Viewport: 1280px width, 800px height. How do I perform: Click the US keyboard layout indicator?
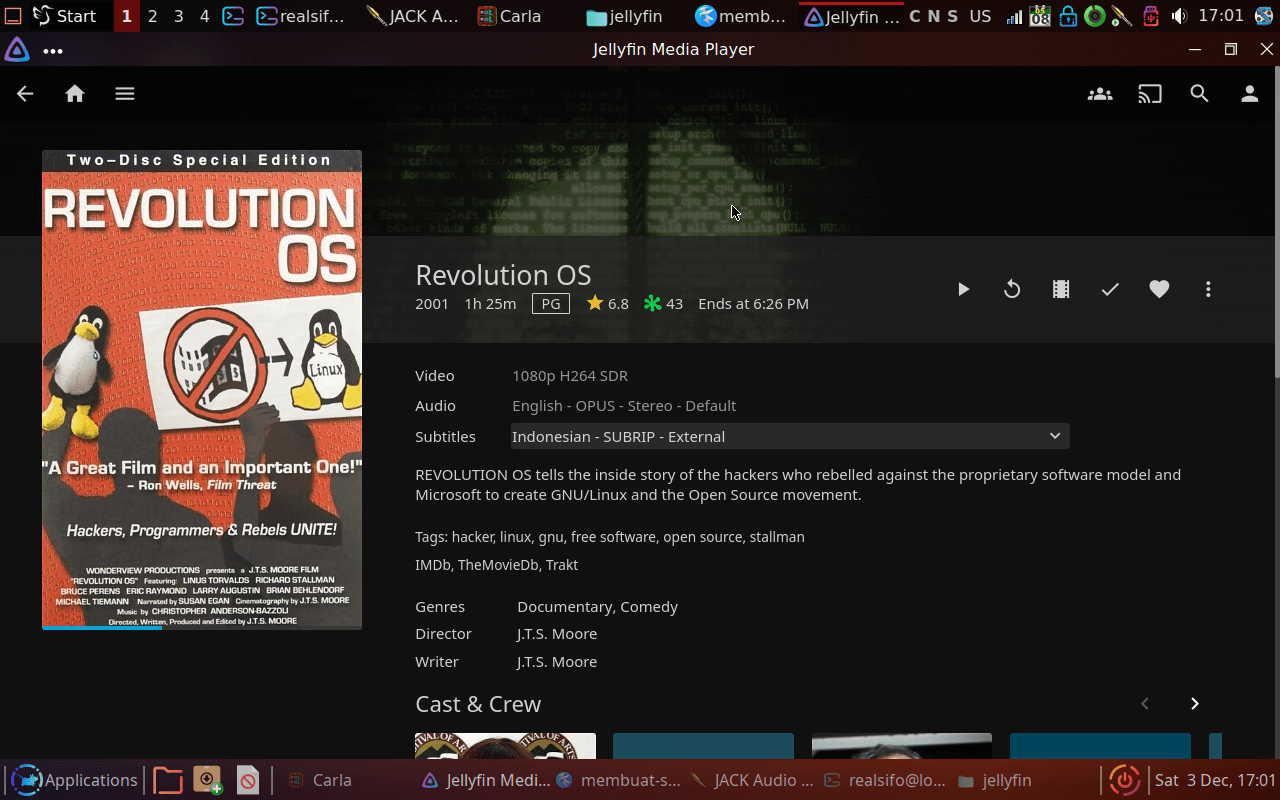tap(981, 16)
